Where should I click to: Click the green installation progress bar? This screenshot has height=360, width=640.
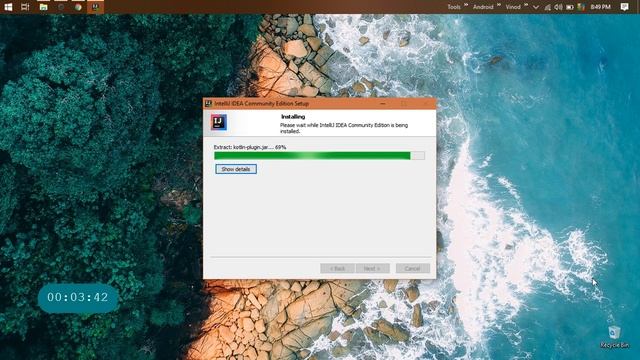(319, 156)
